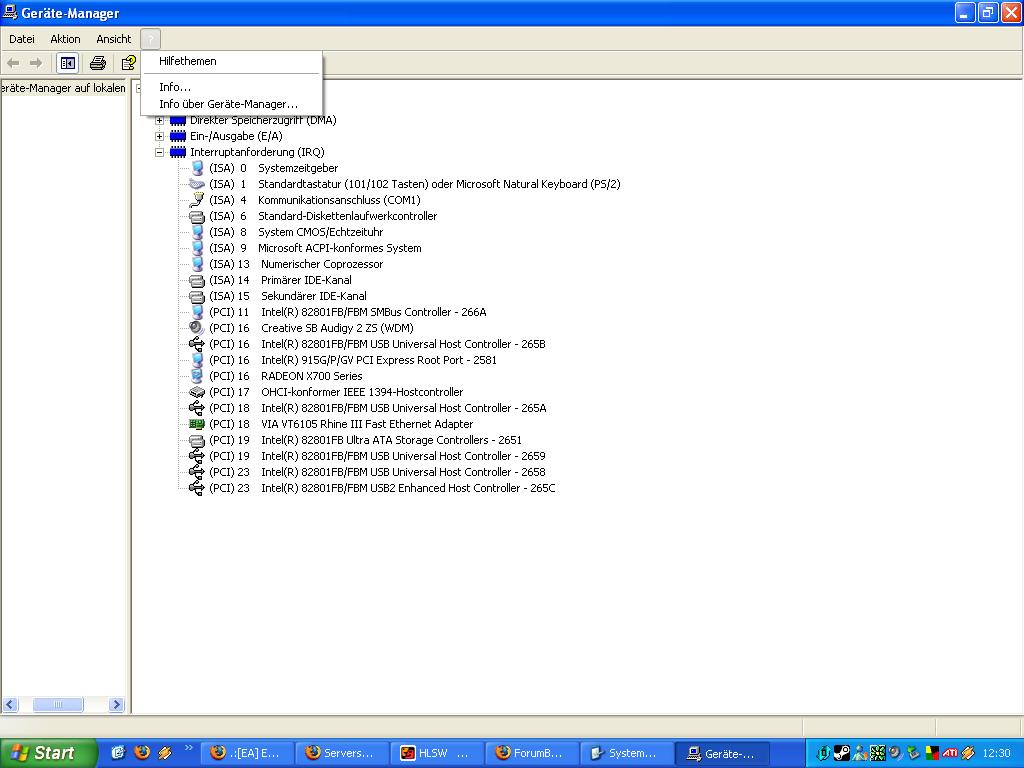This screenshot has height=768, width=1024.
Task: Click the Interruptanforderung (IRQ) chip icon
Action: pyautogui.click(x=178, y=152)
